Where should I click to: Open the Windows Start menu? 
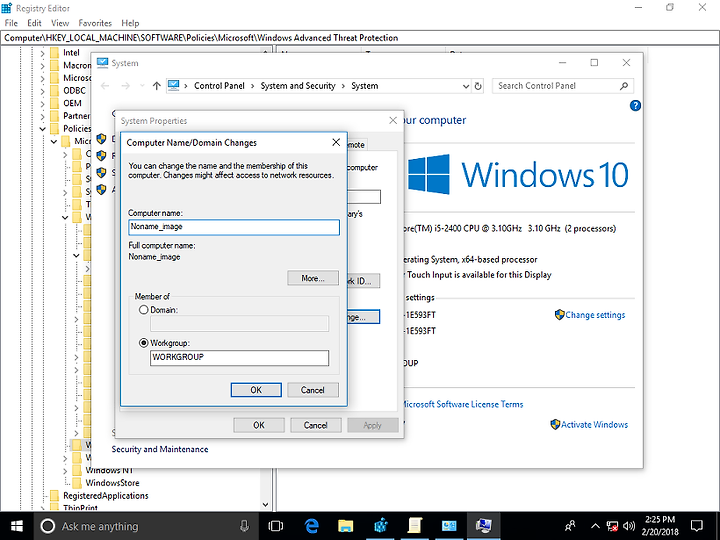[17, 526]
